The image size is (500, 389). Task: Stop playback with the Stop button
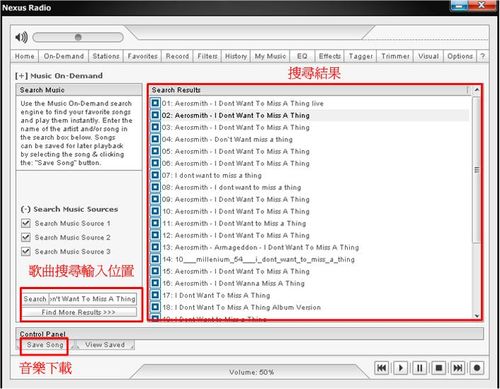click(439, 368)
